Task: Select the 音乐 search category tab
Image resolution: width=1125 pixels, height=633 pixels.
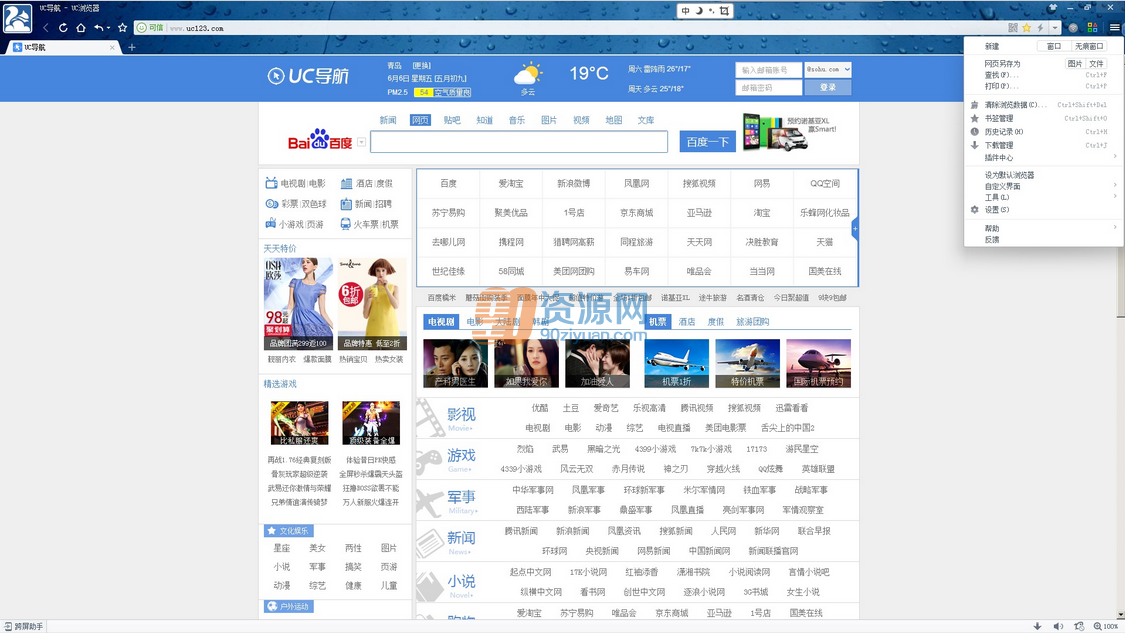Action: click(517, 120)
